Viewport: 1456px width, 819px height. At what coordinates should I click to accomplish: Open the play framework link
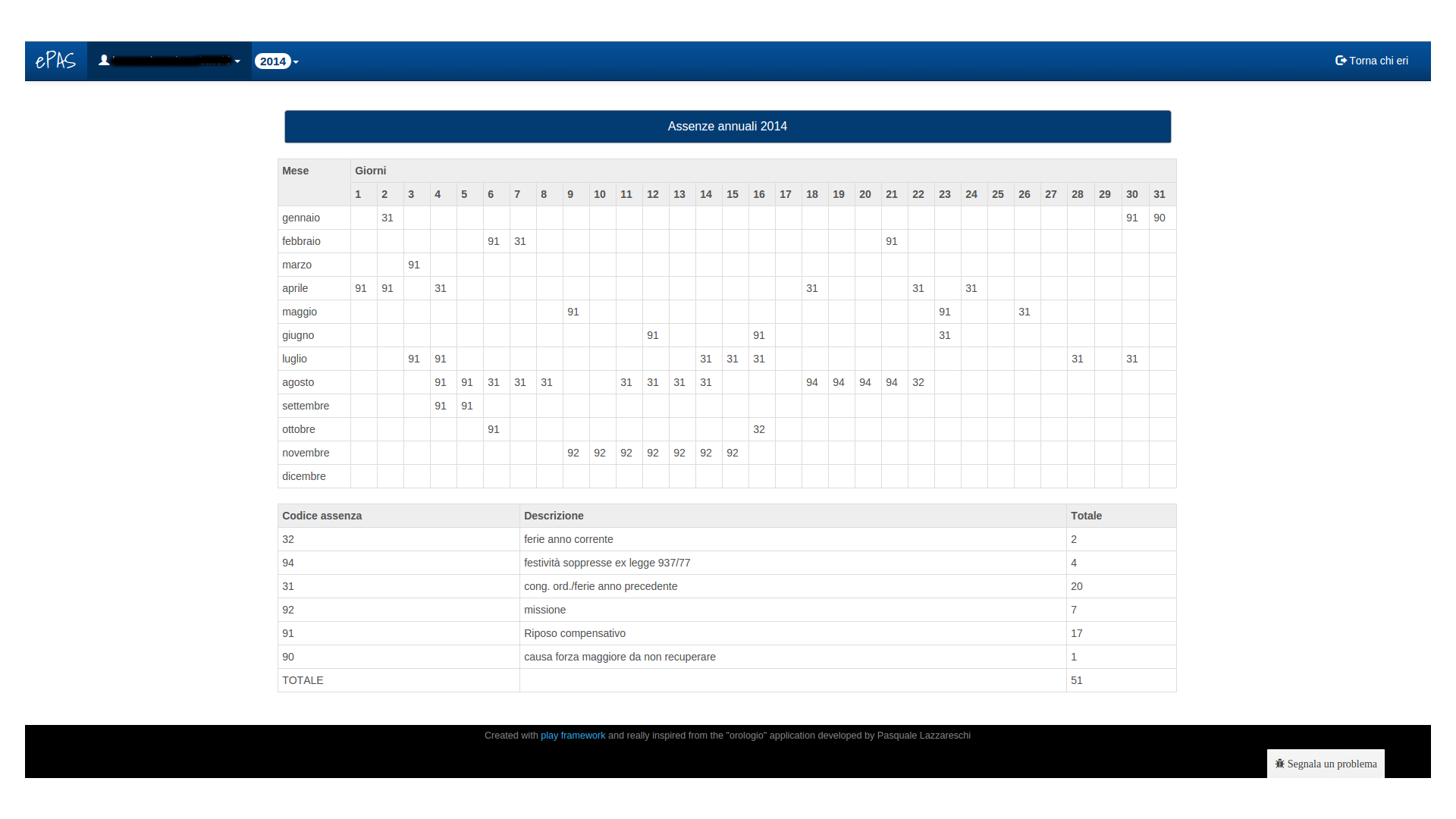(x=573, y=736)
